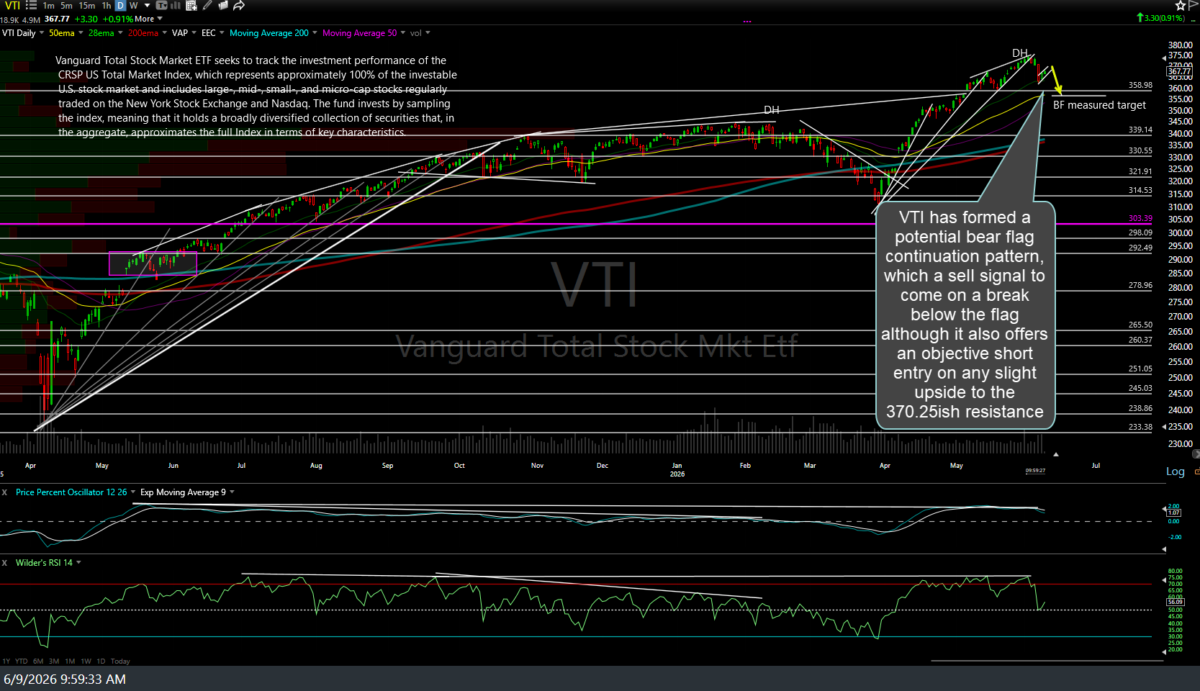Click the 321.91 price level label
Viewport: 1200px width, 691px height.
click(1141, 172)
